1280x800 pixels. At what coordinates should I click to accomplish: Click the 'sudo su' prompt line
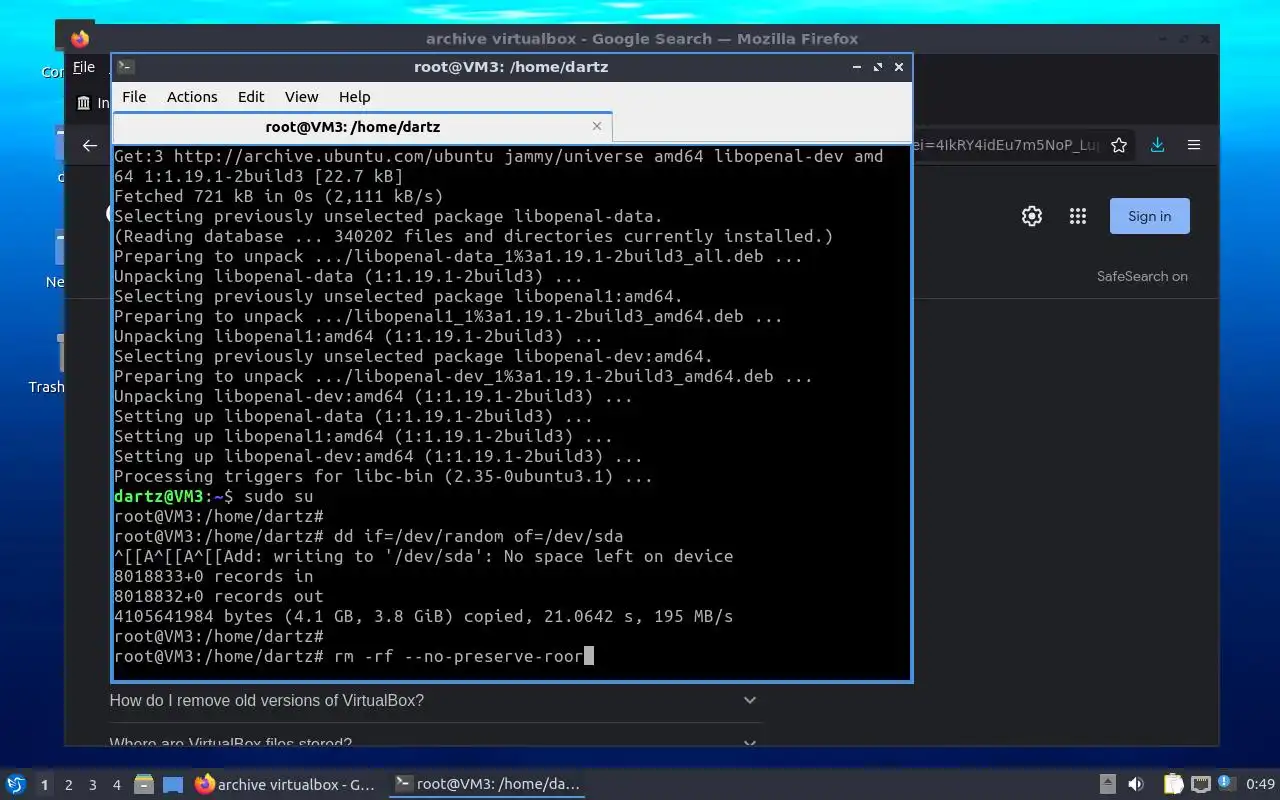pyautogui.click(x=213, y=496)
